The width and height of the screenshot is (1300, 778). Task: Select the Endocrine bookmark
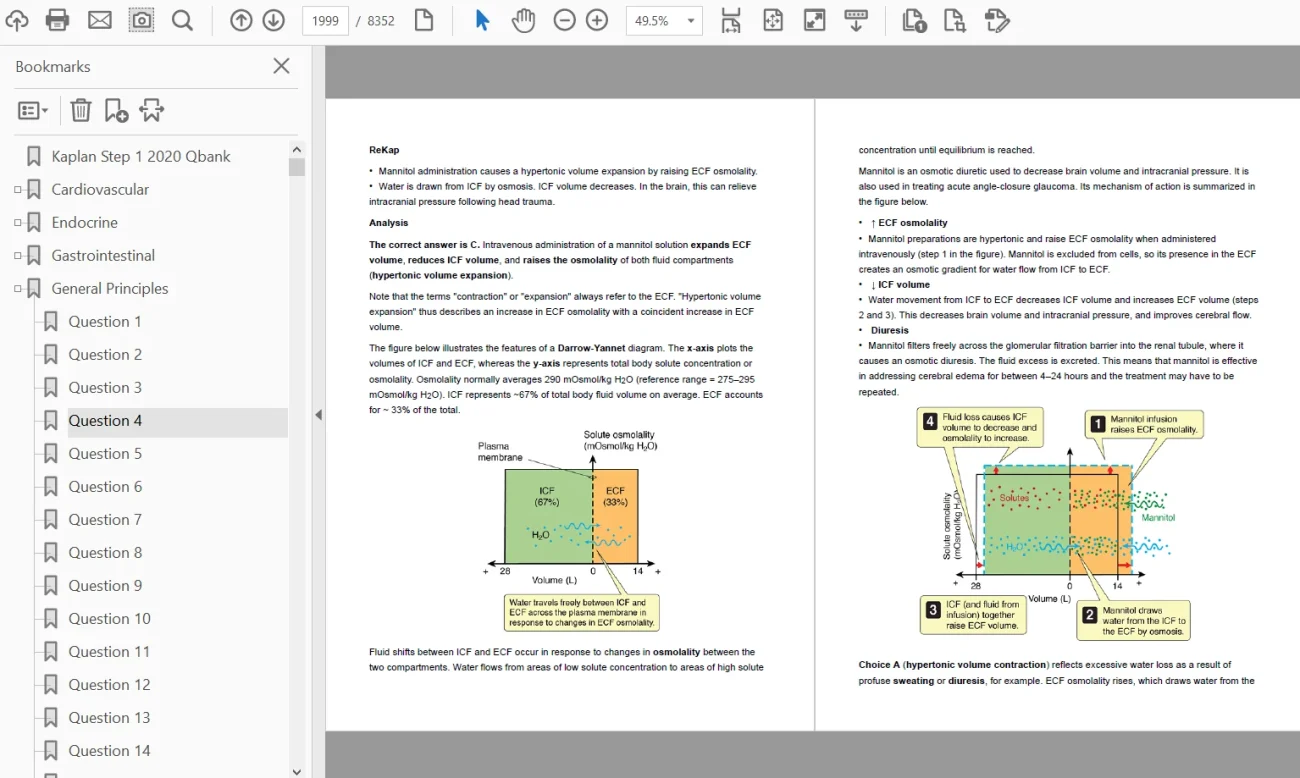[x=85, y=222]
